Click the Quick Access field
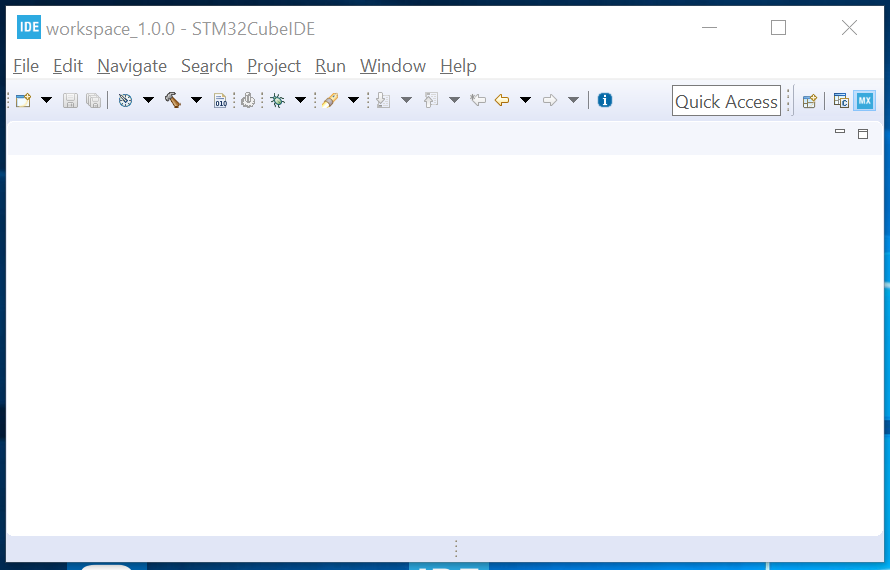The height and width of the screenshot is (570, 890). [x=726, y=101]
